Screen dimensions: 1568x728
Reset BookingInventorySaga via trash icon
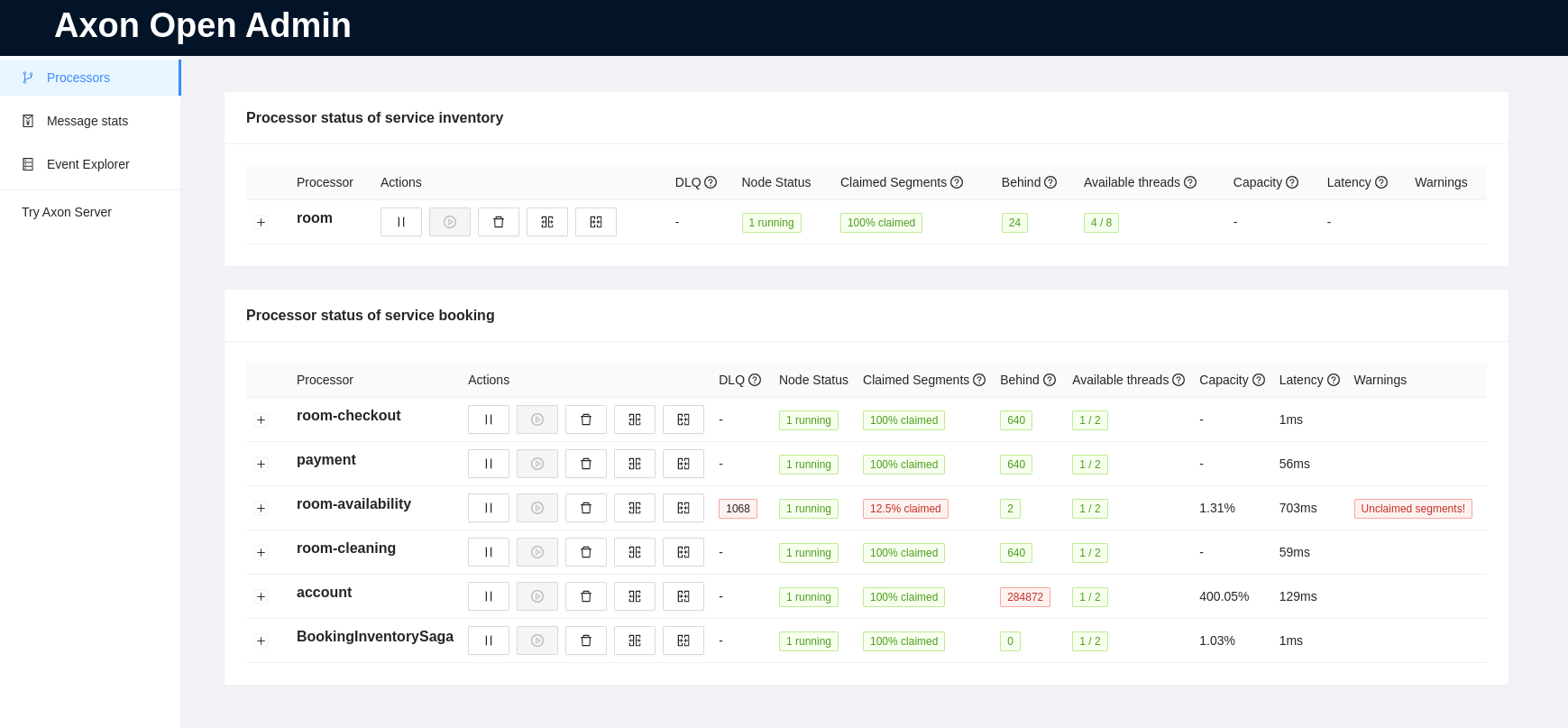tap(586, 640)
